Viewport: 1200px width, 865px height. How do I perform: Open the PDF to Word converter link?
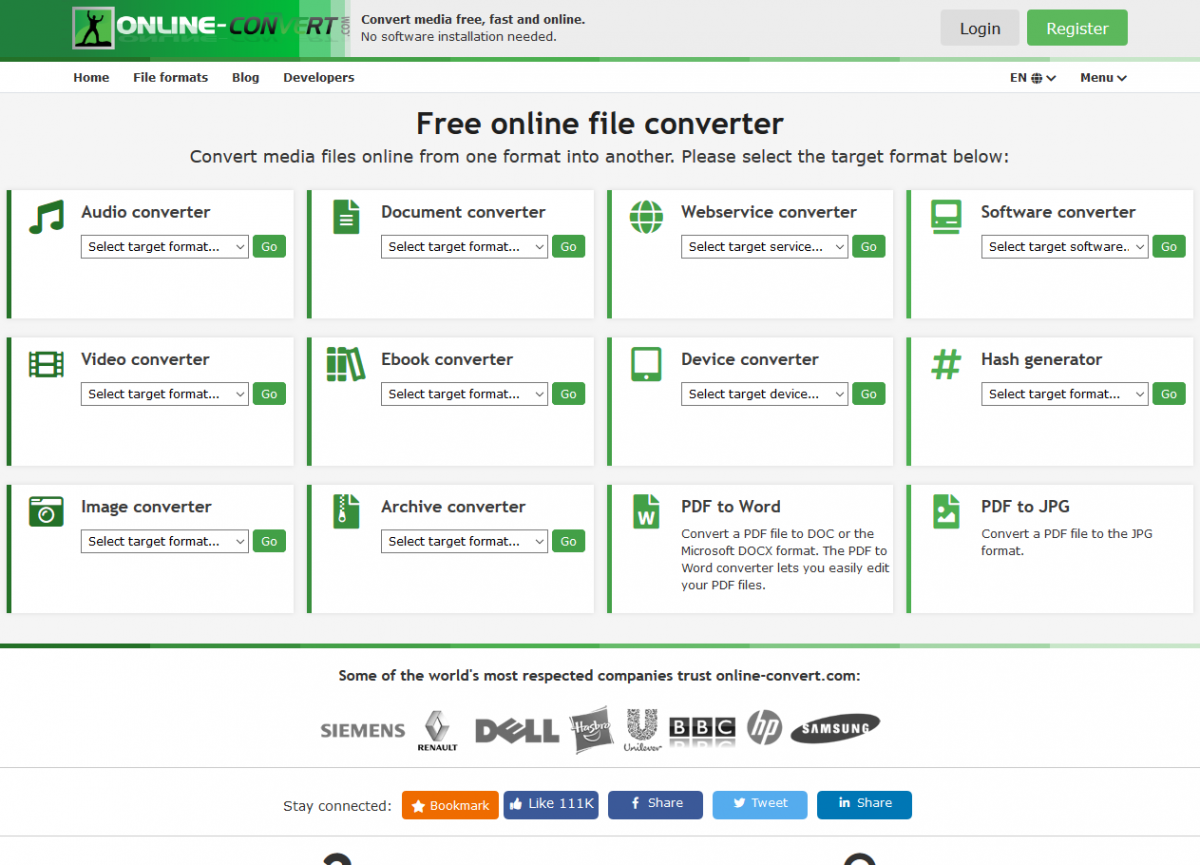pyautogui.click(x=730, y=507)
